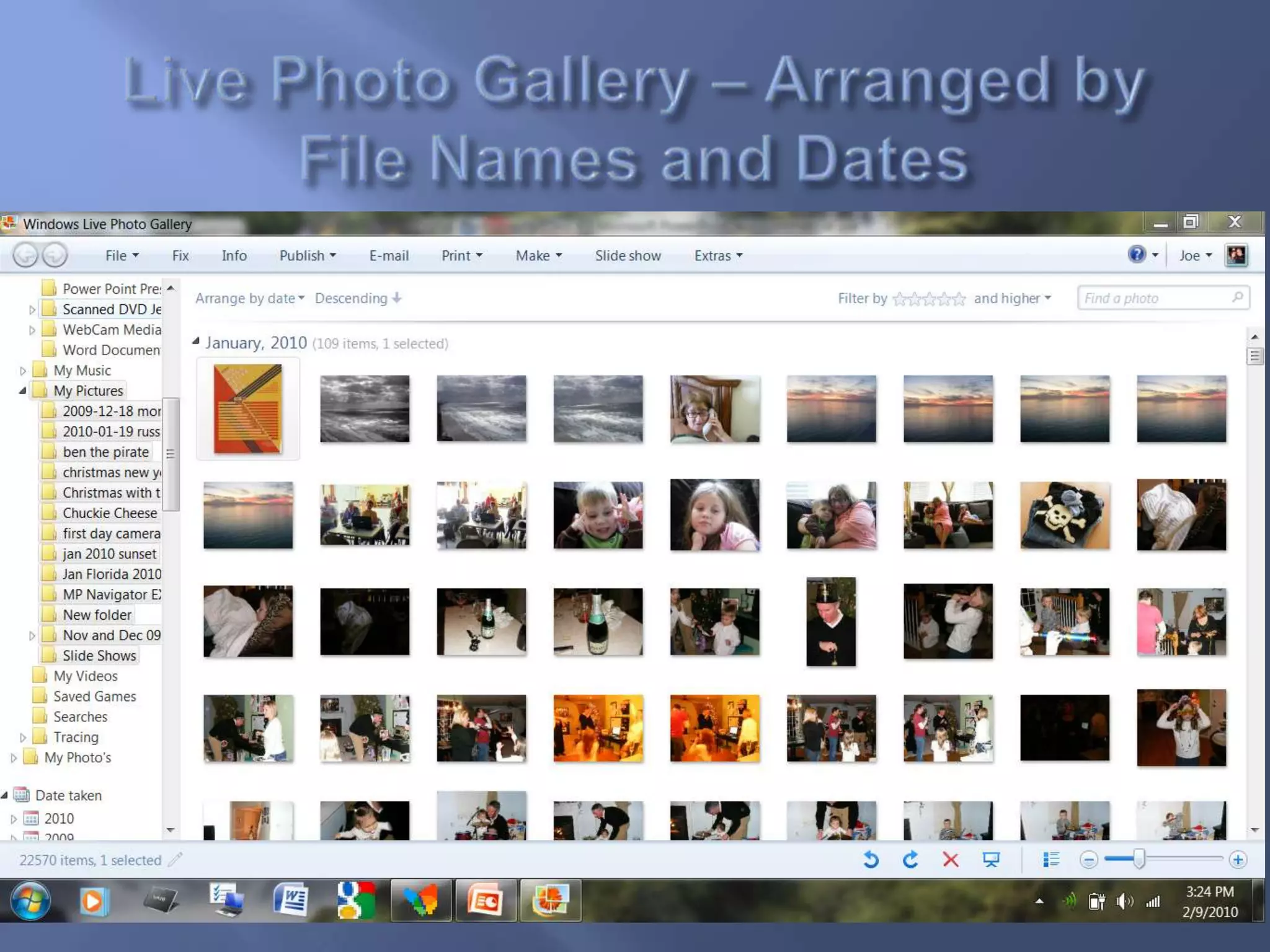Click the thumbnail size slider handle

pos(1139,859)
